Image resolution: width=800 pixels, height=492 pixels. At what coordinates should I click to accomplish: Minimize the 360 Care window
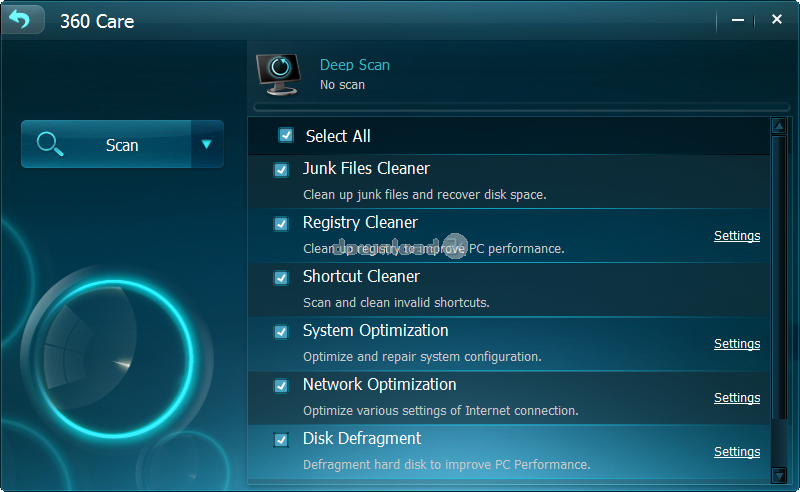click(738, 20)
